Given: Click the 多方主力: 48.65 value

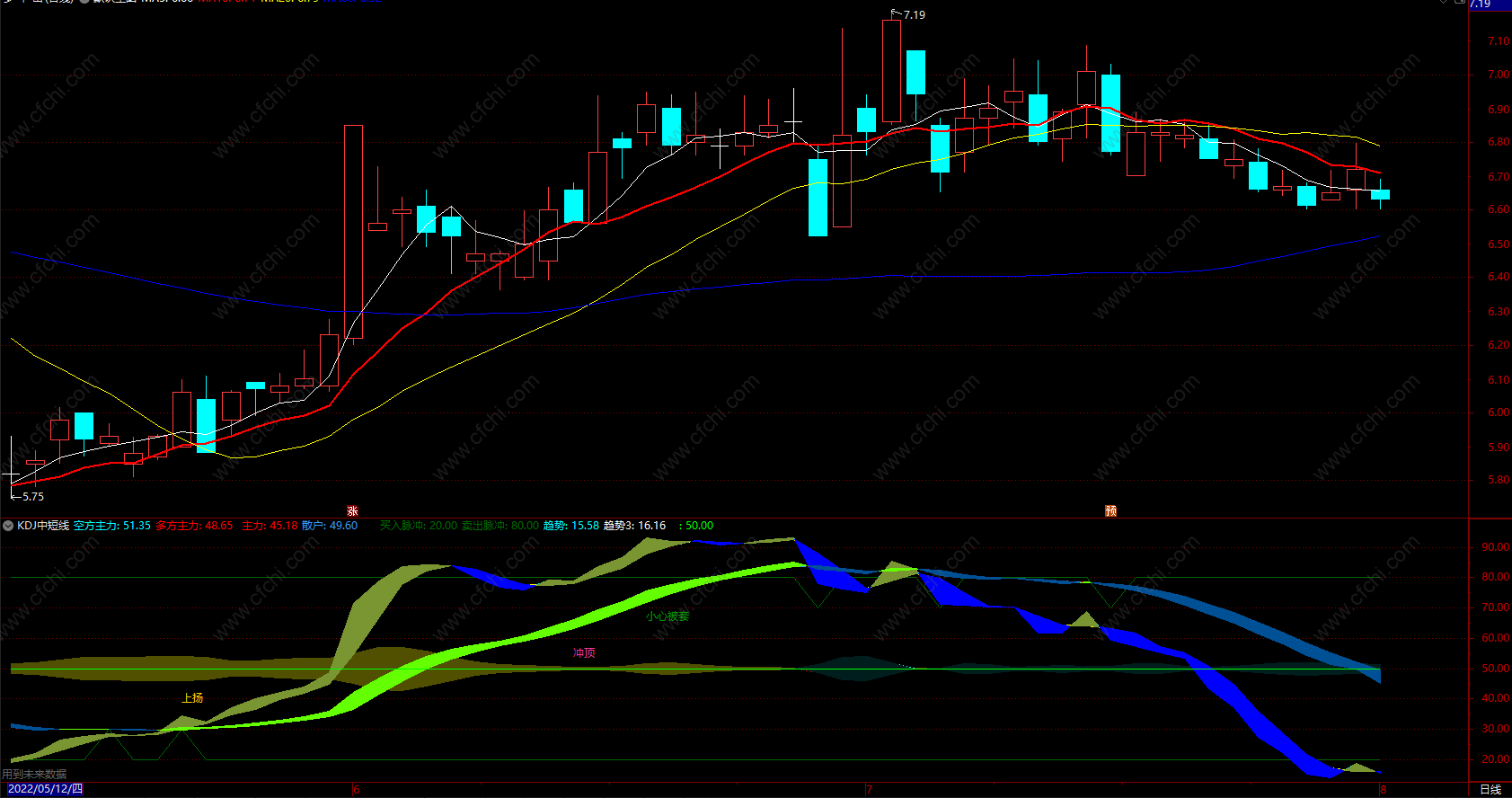Looking at the screenshot, I should click(194, 526).
